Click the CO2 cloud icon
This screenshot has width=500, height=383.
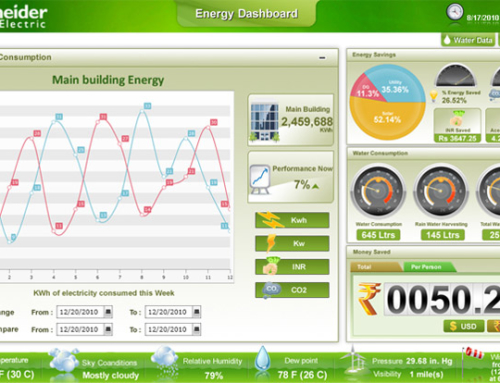pyautogui.click(x=272, y=290)
